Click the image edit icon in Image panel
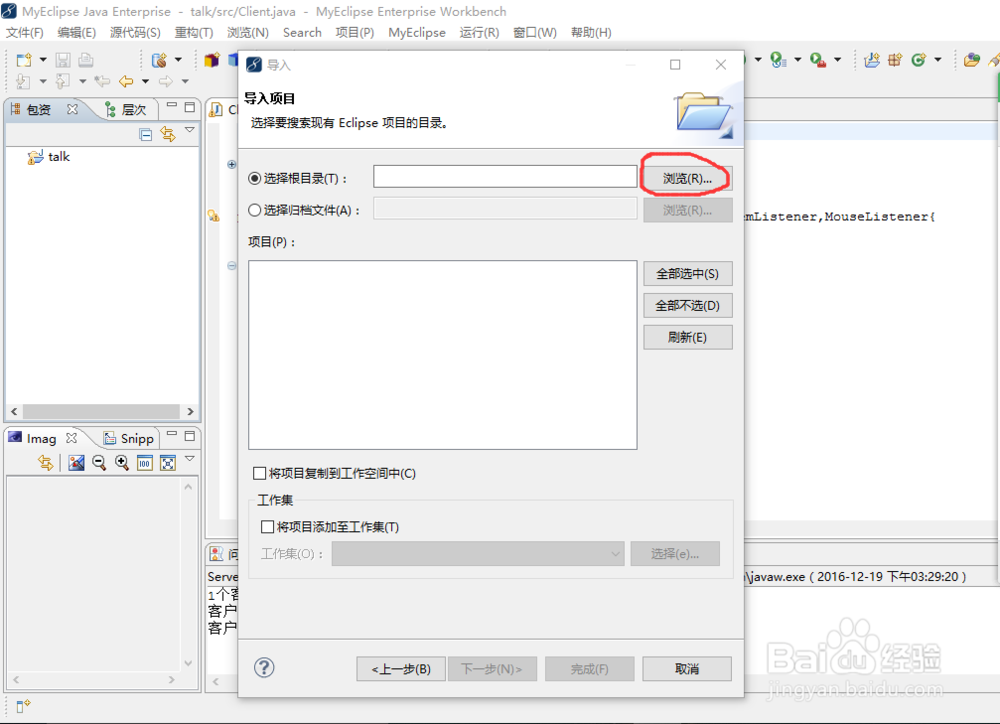 77,462
